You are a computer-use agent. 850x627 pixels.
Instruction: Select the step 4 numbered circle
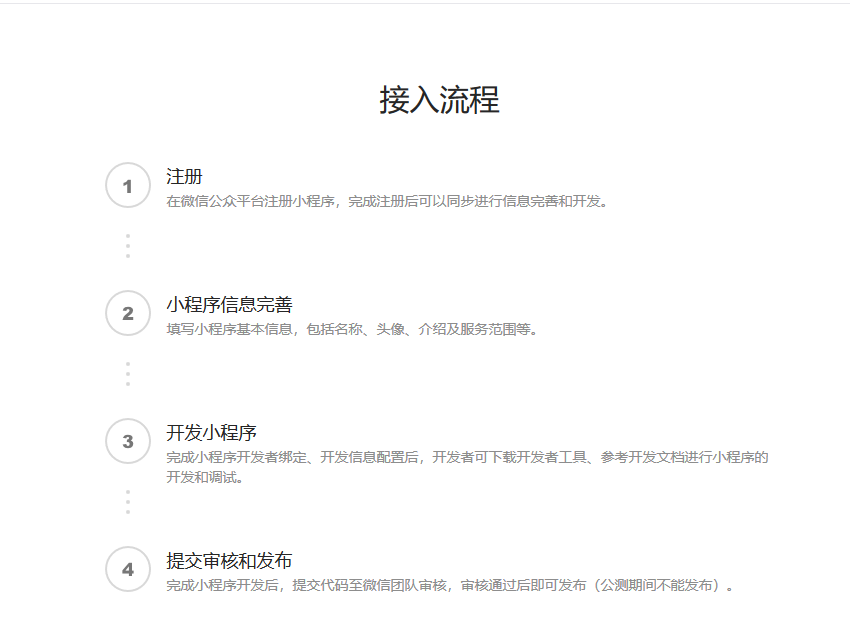click(x=127, y=569)
